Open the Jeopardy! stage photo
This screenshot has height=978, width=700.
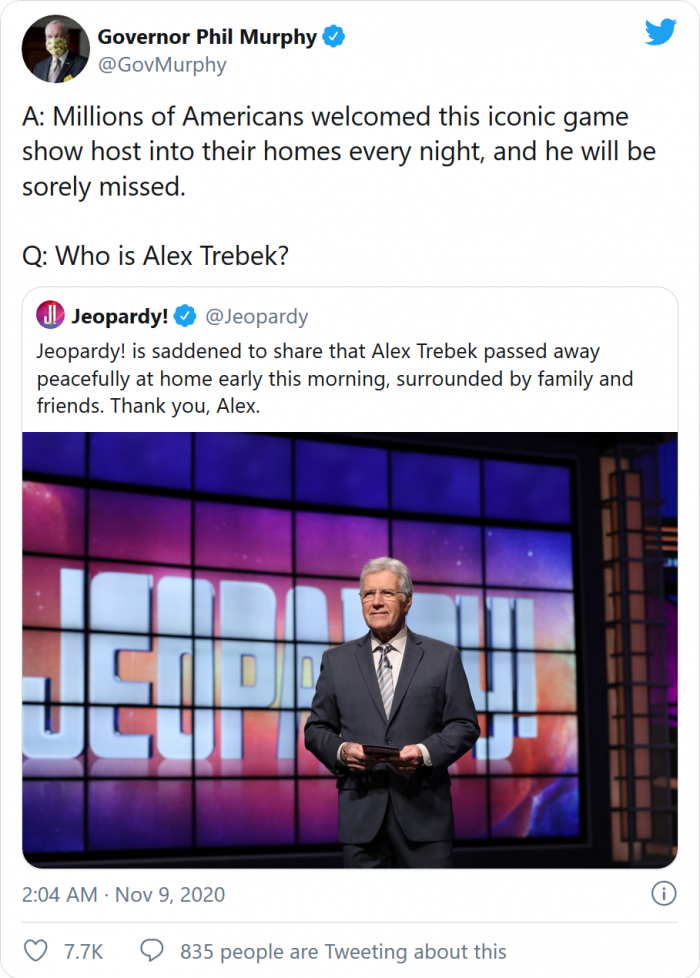coord(349,648)
